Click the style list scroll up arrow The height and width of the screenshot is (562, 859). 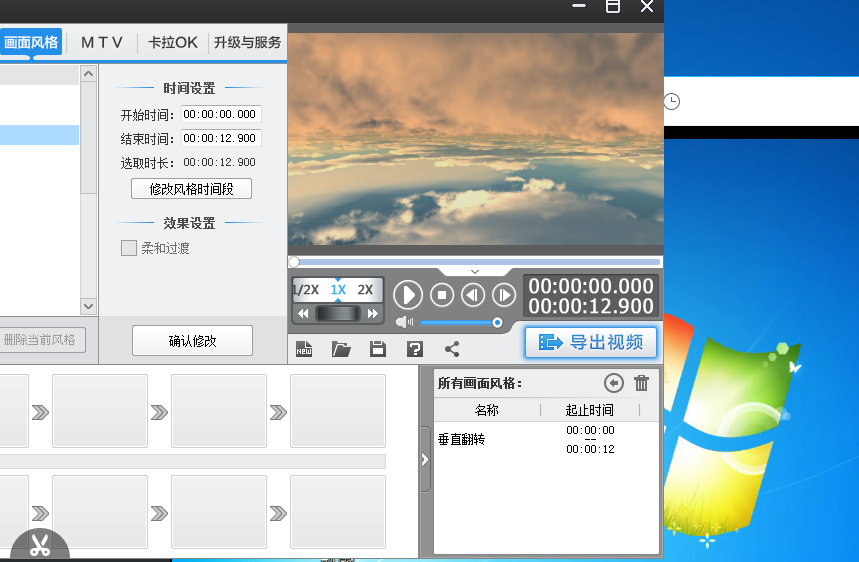click(88, 73)
